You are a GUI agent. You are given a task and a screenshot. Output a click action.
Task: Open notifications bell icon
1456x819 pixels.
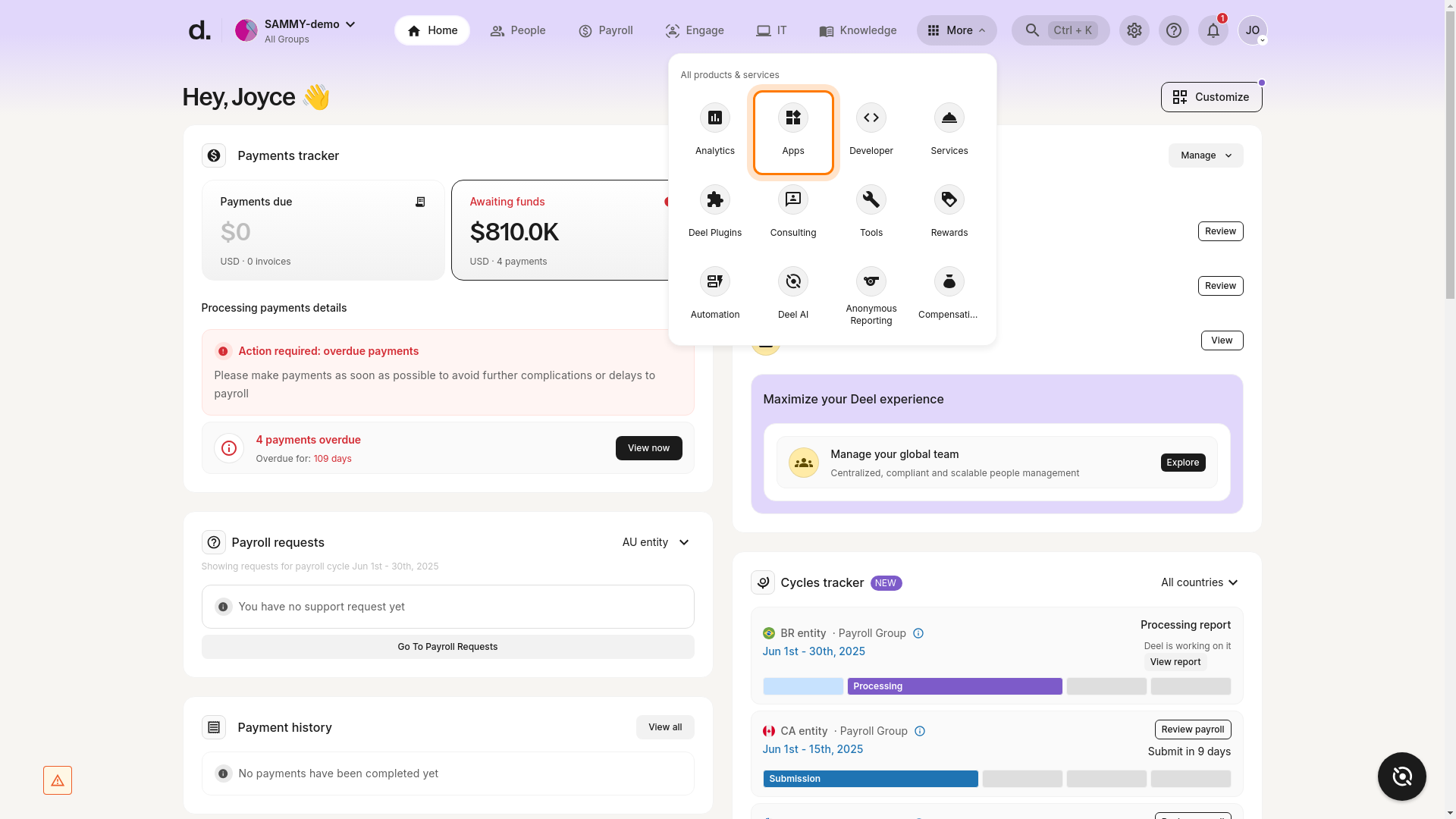[1213, 30]
